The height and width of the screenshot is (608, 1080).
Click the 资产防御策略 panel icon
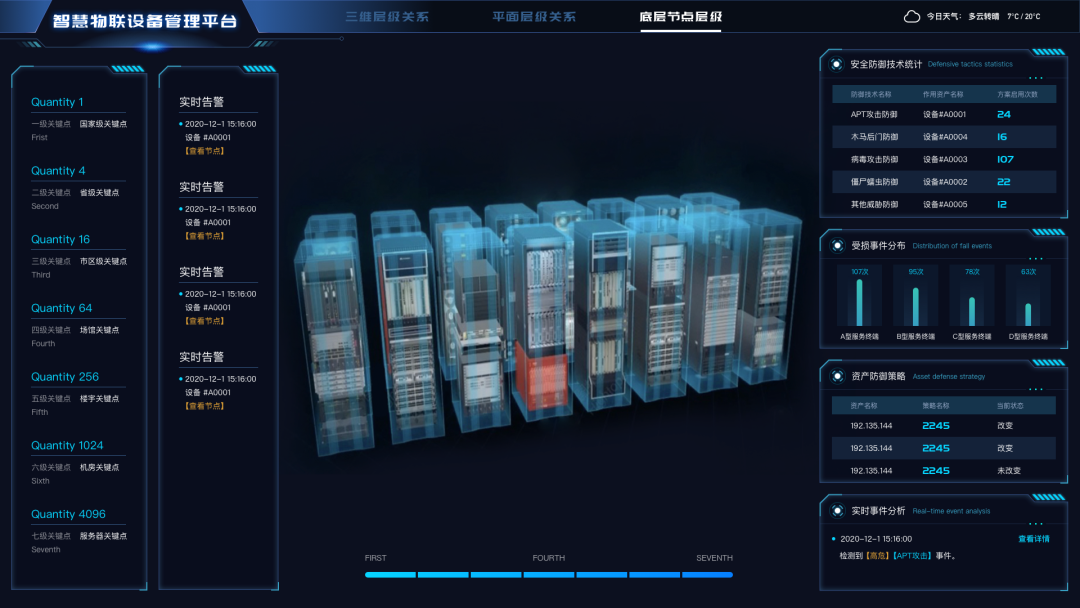pyautogui.click(x=836, y=376)
